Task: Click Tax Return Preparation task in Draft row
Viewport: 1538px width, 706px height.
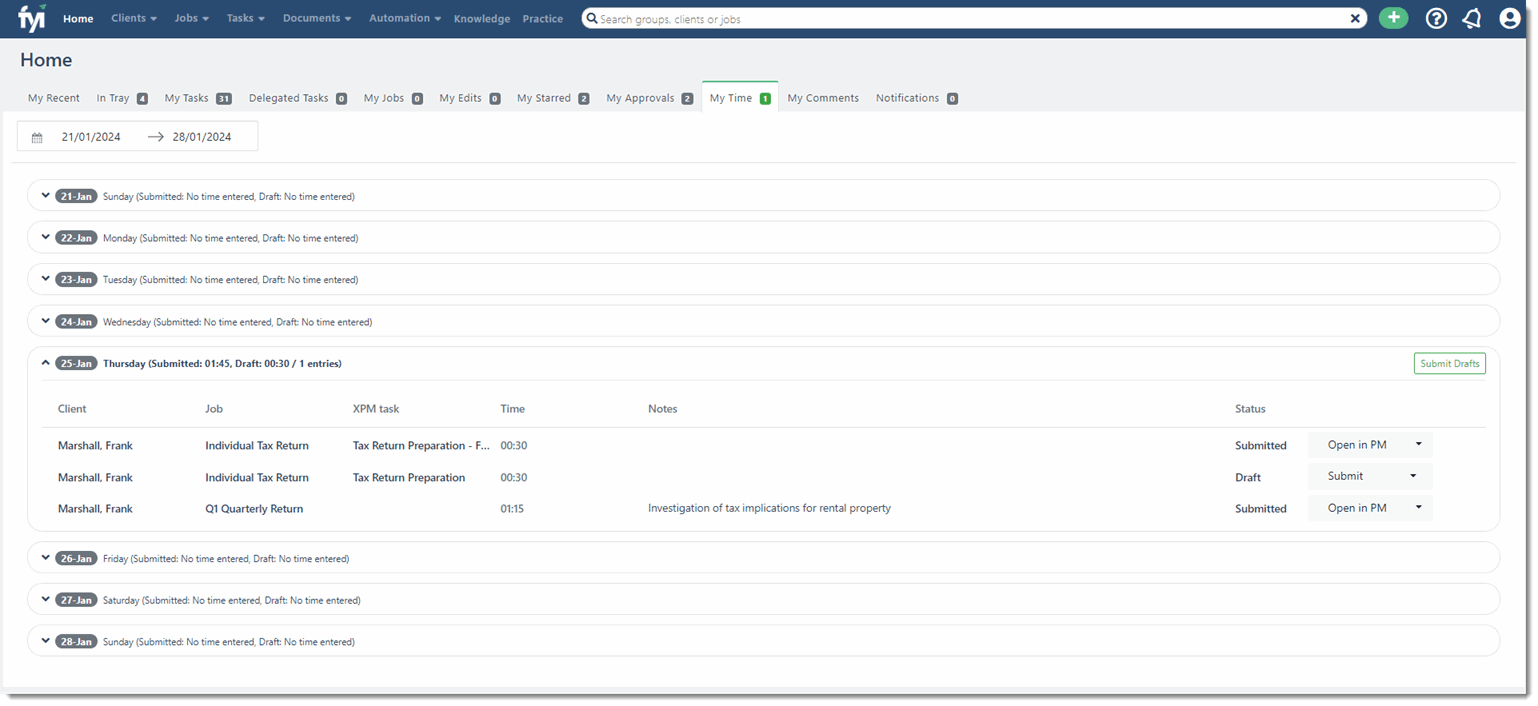Action: pos(409,478)
